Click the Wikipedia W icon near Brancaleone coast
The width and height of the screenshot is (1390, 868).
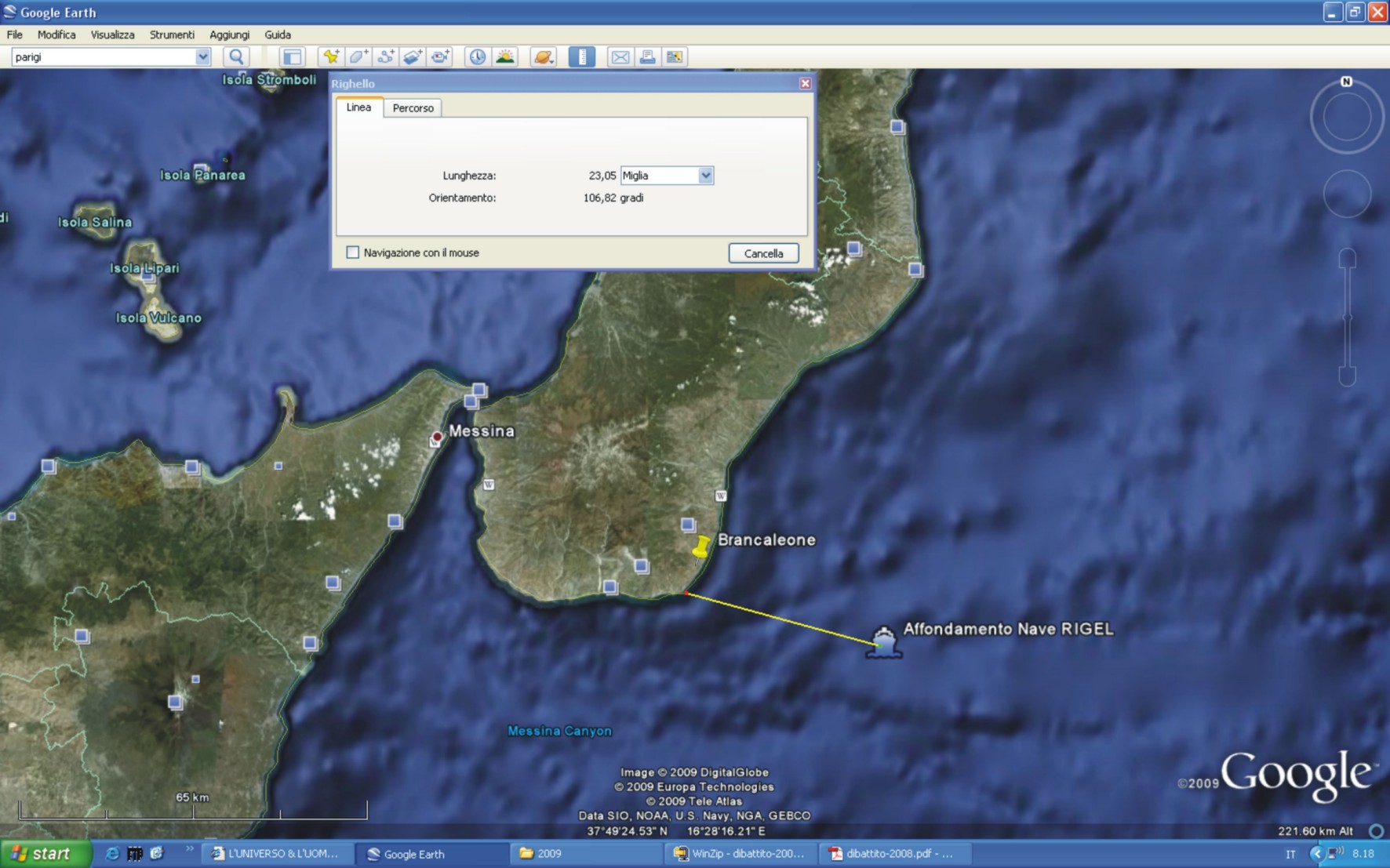(721, 496)
